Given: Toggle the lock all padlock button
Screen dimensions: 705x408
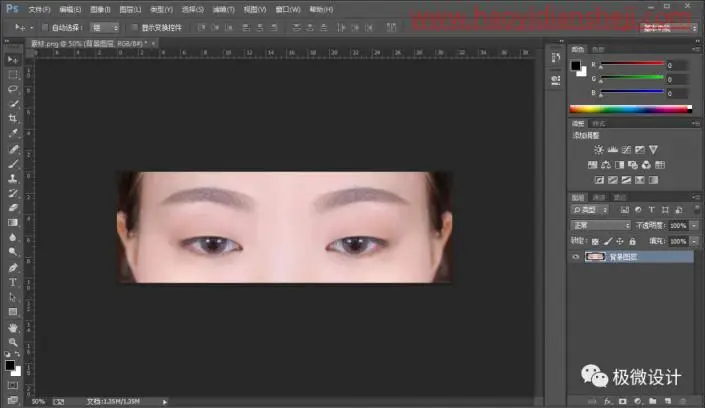Looking at the screenshot, I should pyautogui.click(x=633, y=242).
